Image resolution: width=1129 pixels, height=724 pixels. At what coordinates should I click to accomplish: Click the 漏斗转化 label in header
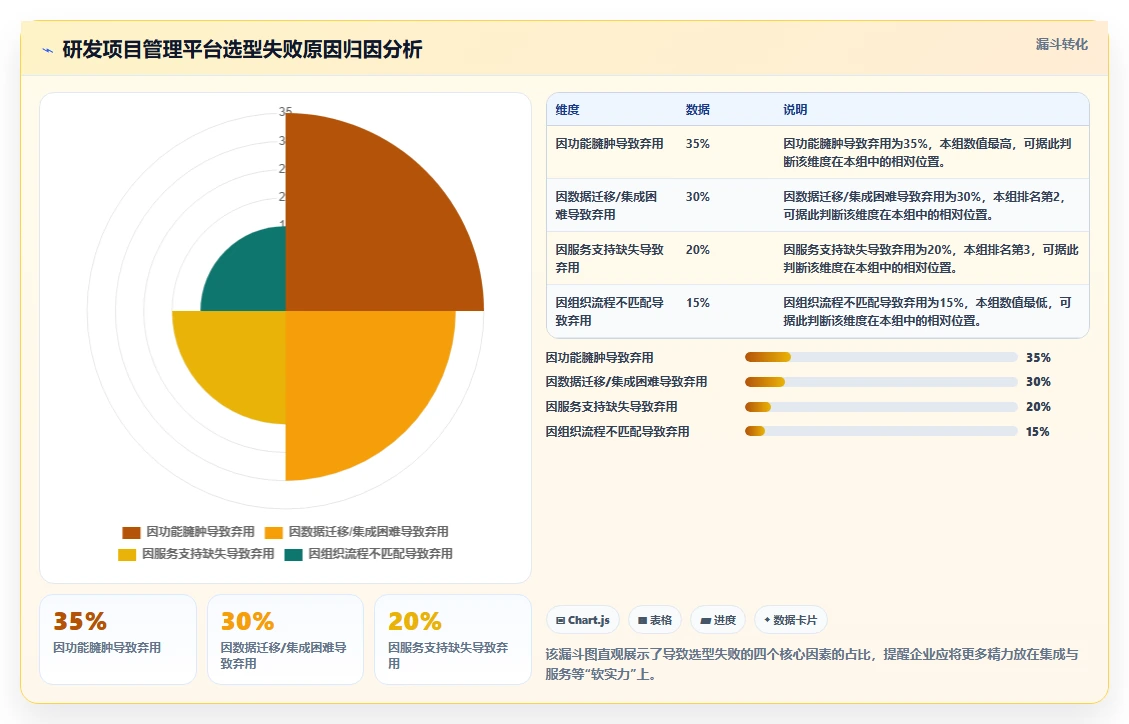tap(1061, 45)
